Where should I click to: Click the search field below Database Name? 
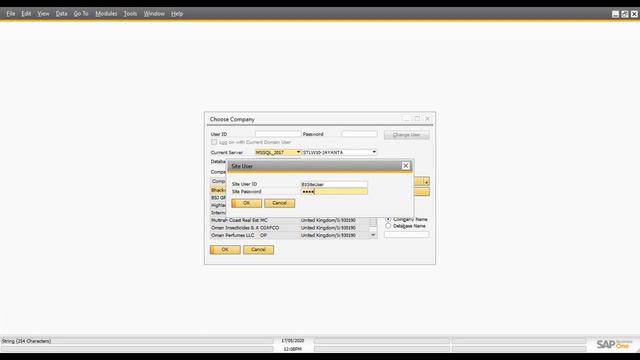tap(406, 235)
